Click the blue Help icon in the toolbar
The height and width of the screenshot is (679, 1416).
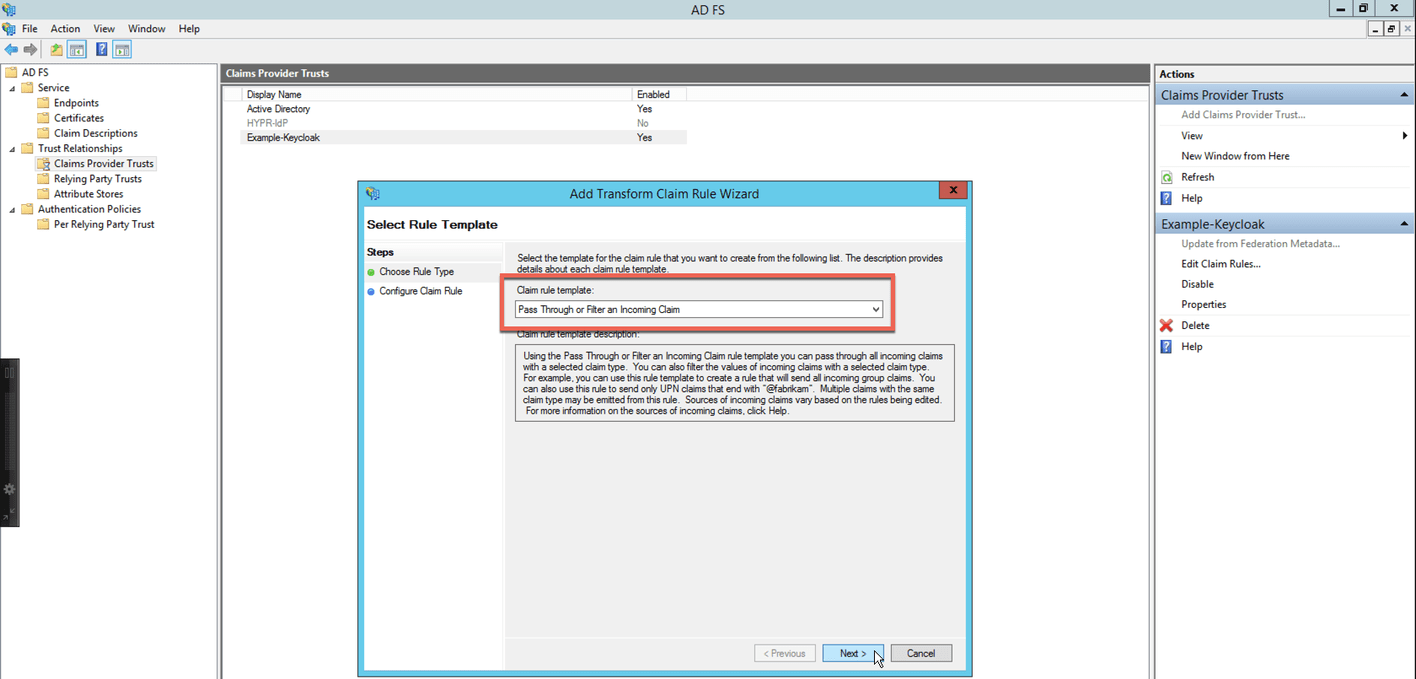tap(102, 49)
